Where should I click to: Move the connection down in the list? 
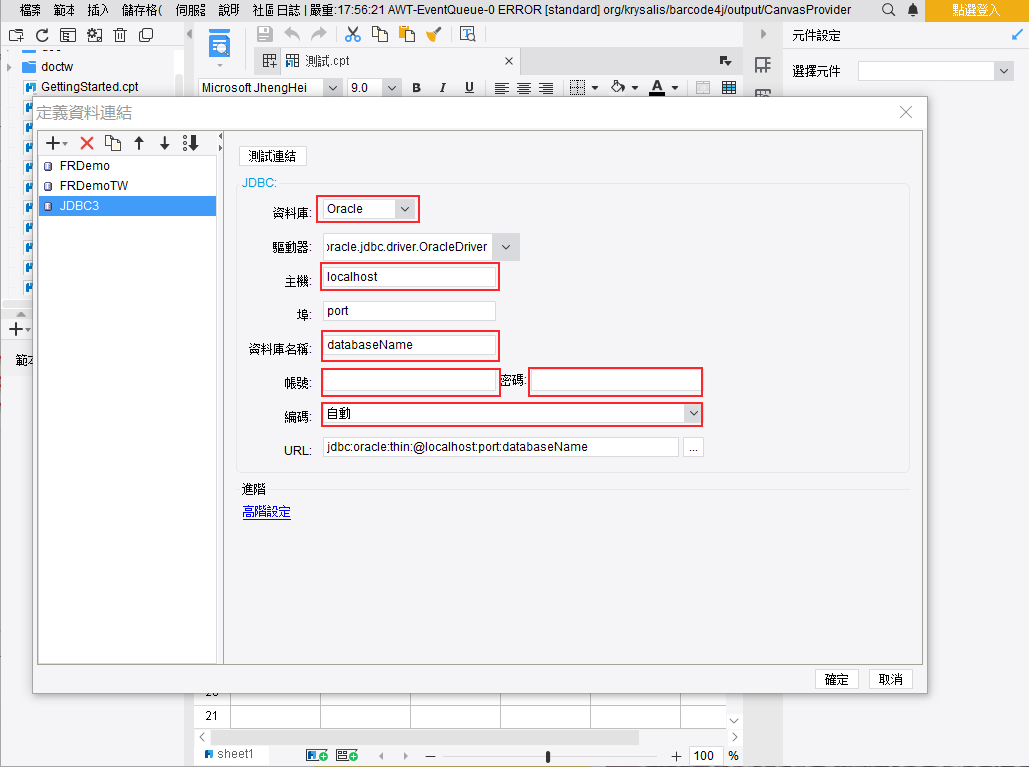(164, 143)
